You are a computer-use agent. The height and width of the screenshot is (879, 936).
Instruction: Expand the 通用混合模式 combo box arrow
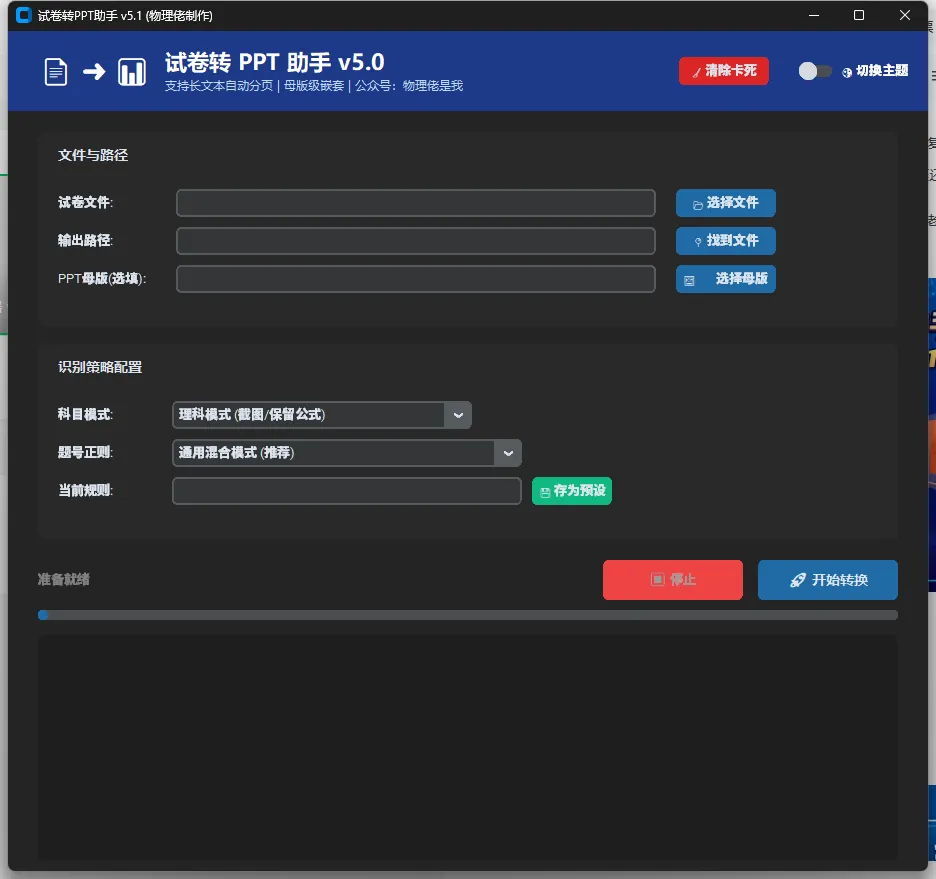point(508,453)
